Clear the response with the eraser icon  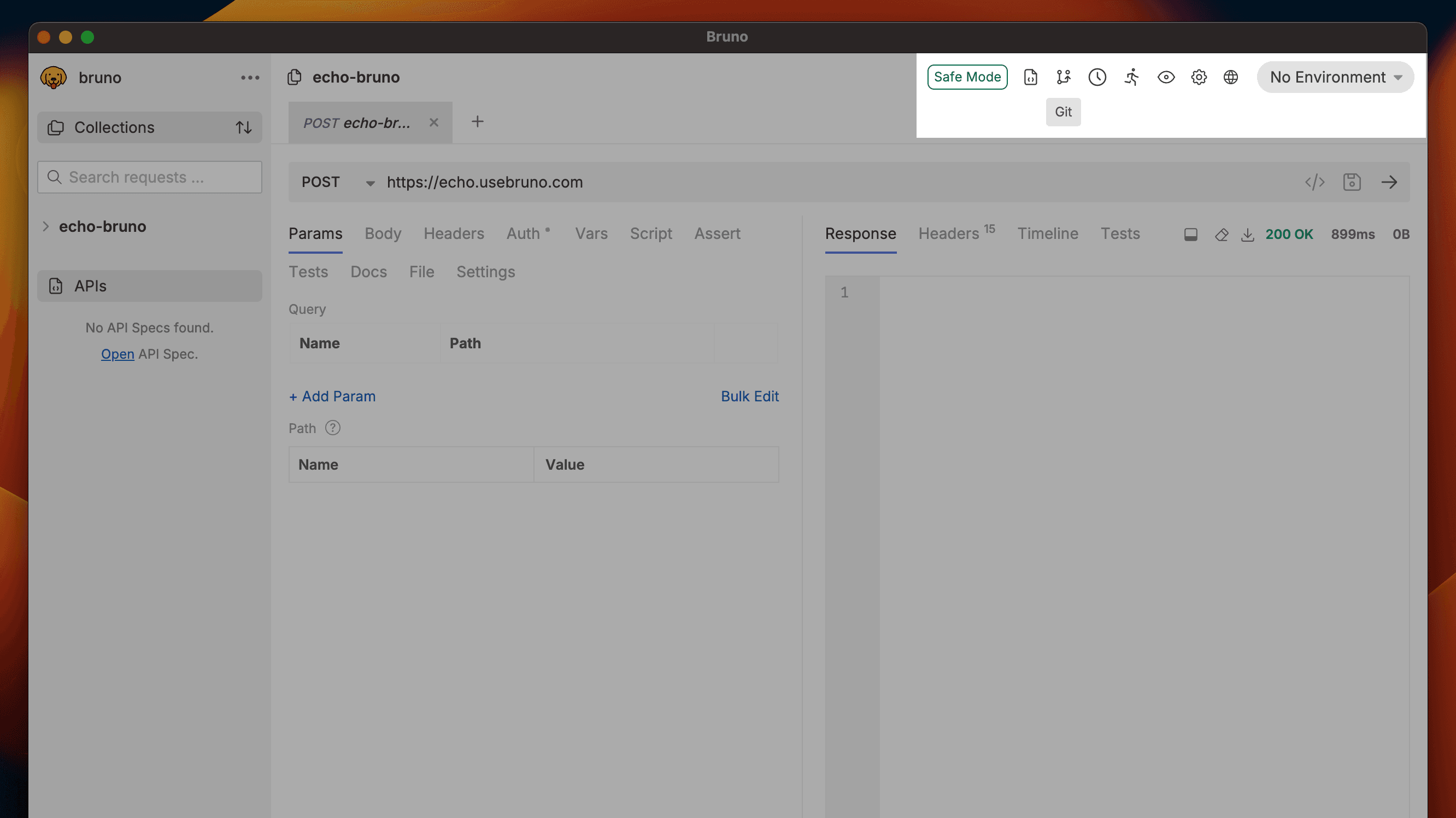click(x=1221, y=235)
